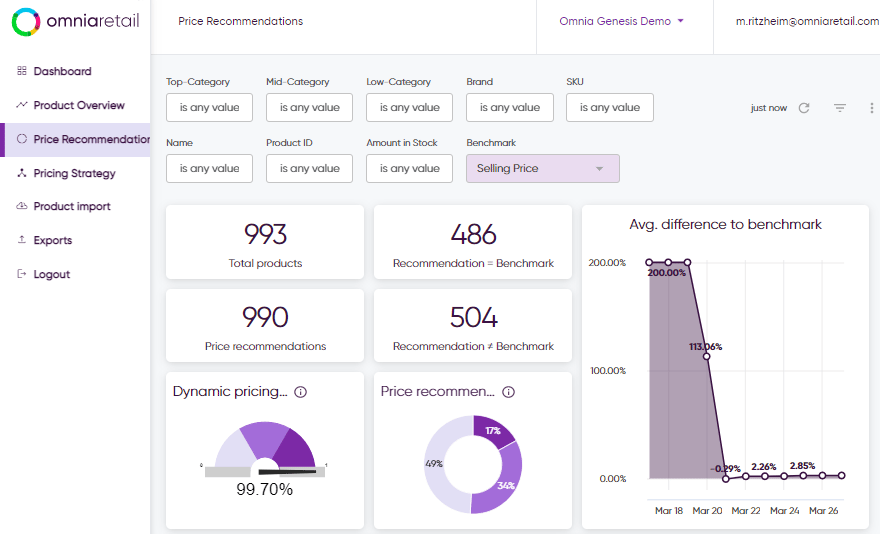
Task: Click the m.ritzheim user email link
Action: click(x=807, y=21)
